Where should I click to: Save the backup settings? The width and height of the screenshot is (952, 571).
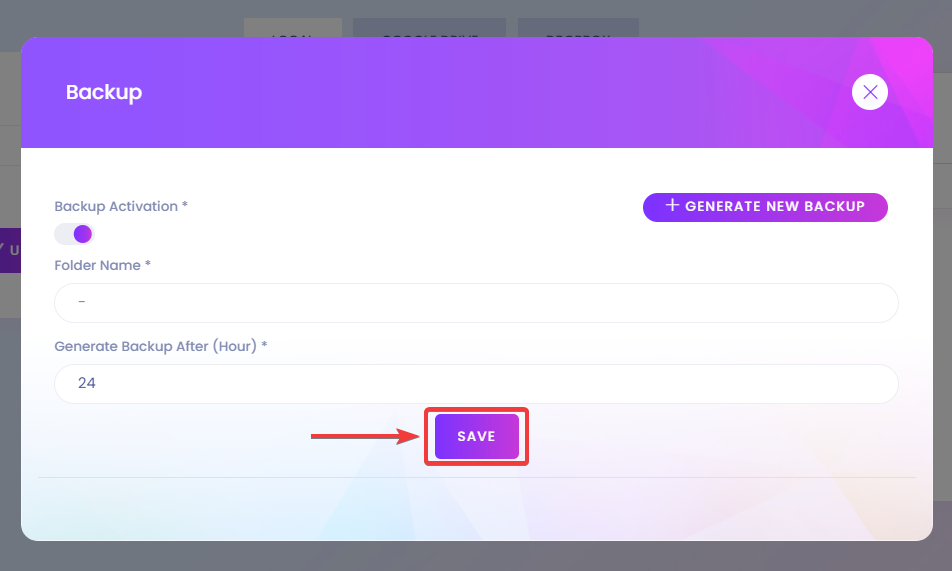(477, 437)
